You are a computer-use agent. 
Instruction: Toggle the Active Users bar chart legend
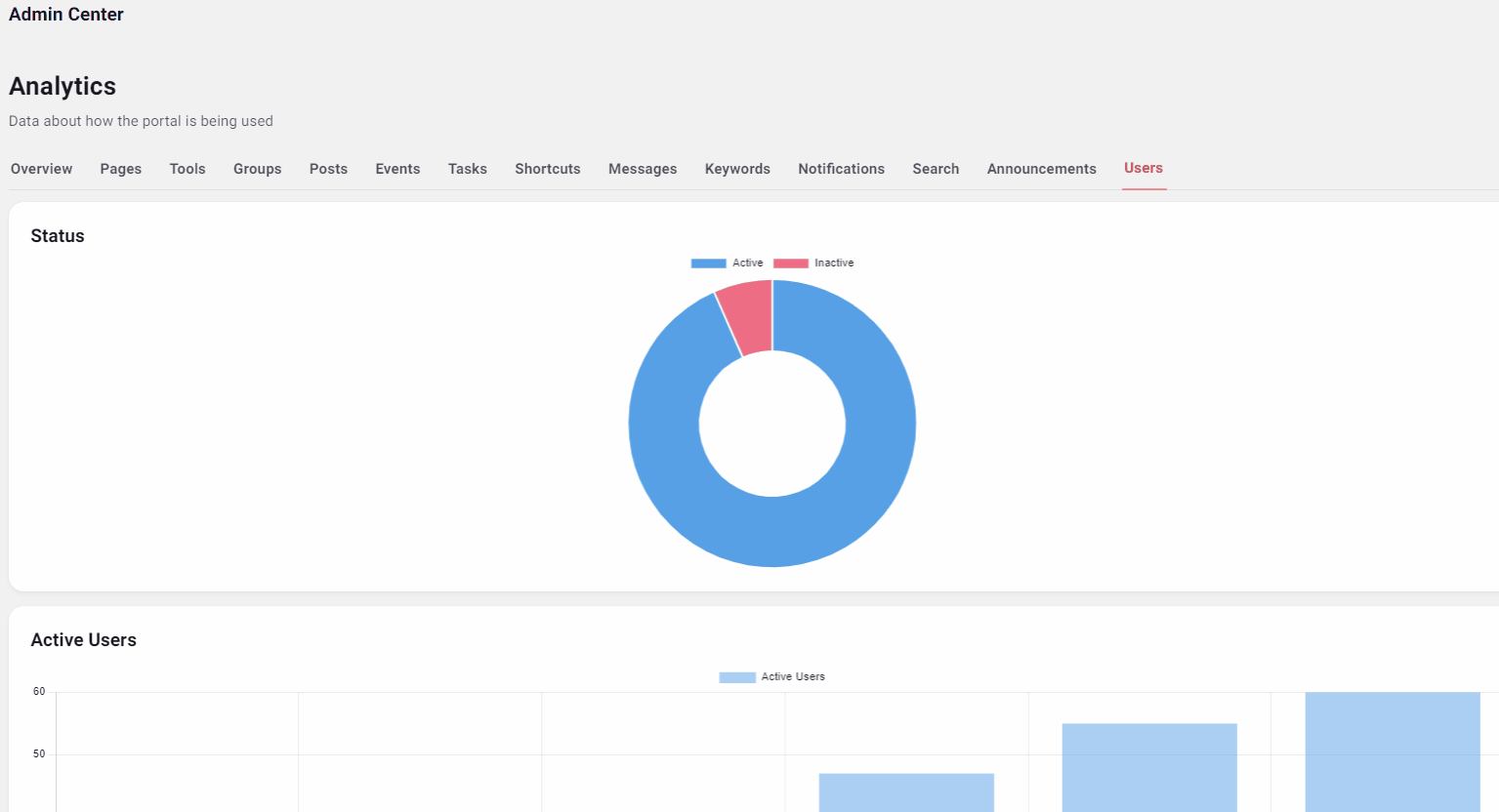pos(771,676)
